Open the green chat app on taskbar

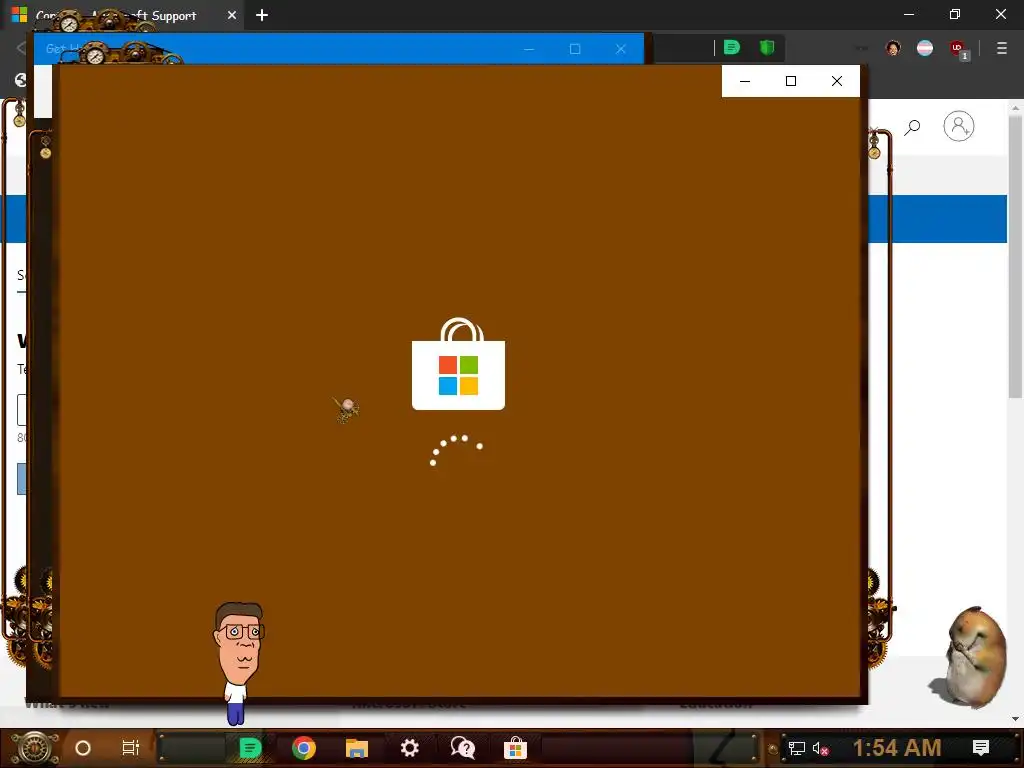tap(250, 748)
